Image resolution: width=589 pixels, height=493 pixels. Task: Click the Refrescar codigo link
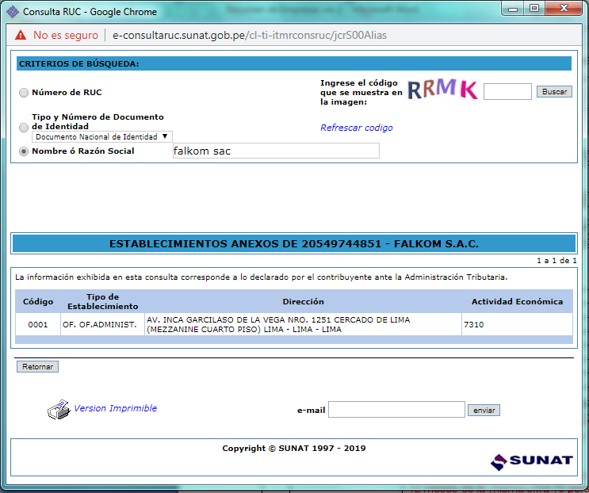tap(356, 128)
